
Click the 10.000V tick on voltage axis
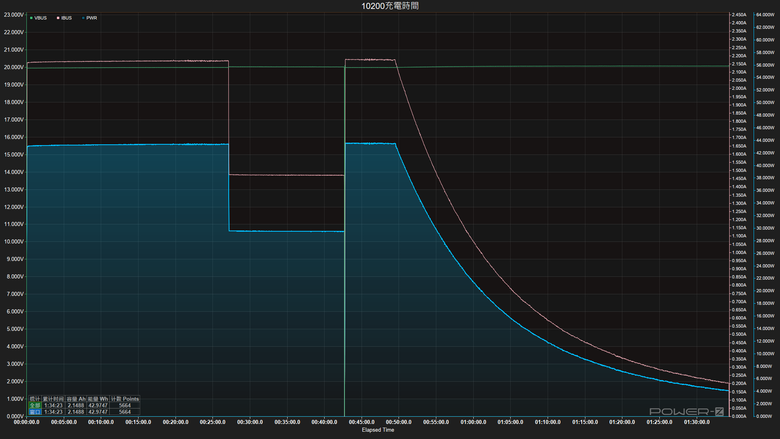13,242
